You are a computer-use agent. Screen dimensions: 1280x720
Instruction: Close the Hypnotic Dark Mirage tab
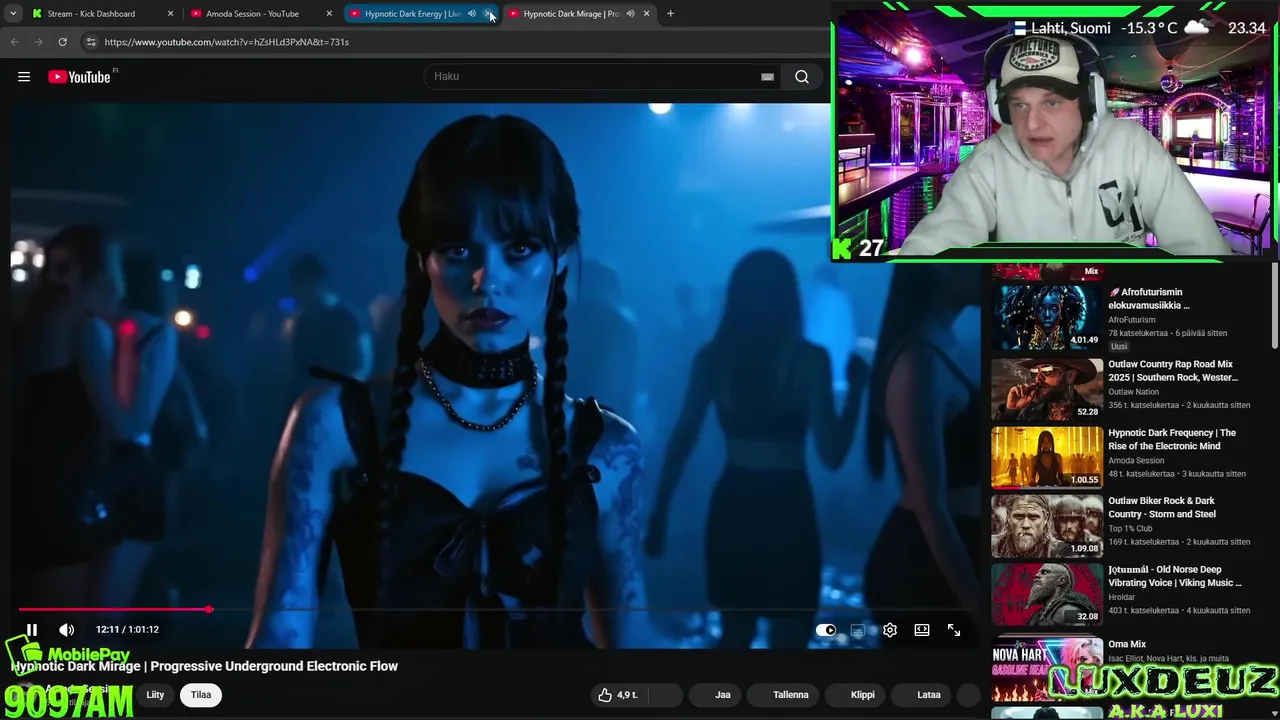646,14
